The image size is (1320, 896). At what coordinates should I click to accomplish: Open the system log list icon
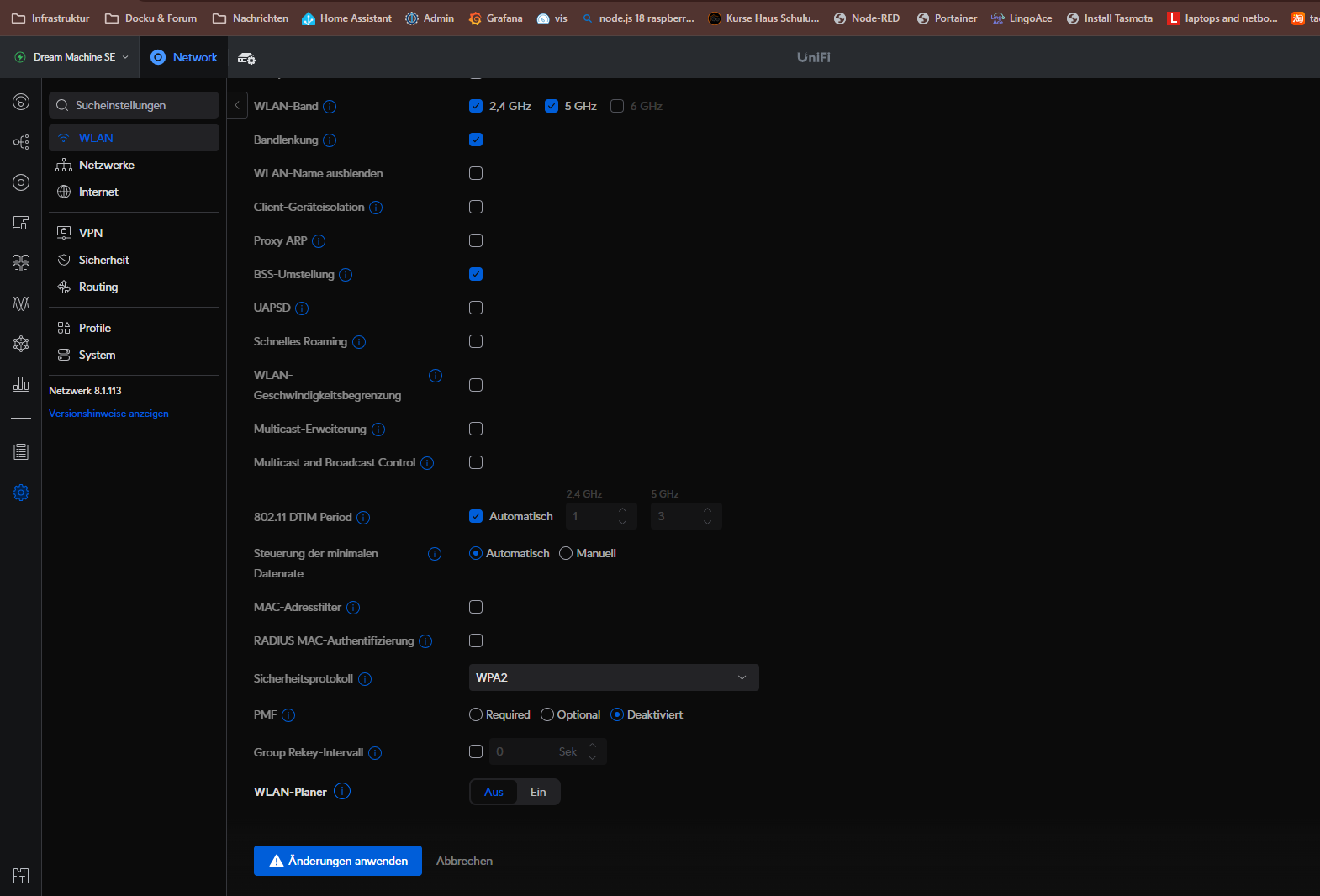click(21, 452)
